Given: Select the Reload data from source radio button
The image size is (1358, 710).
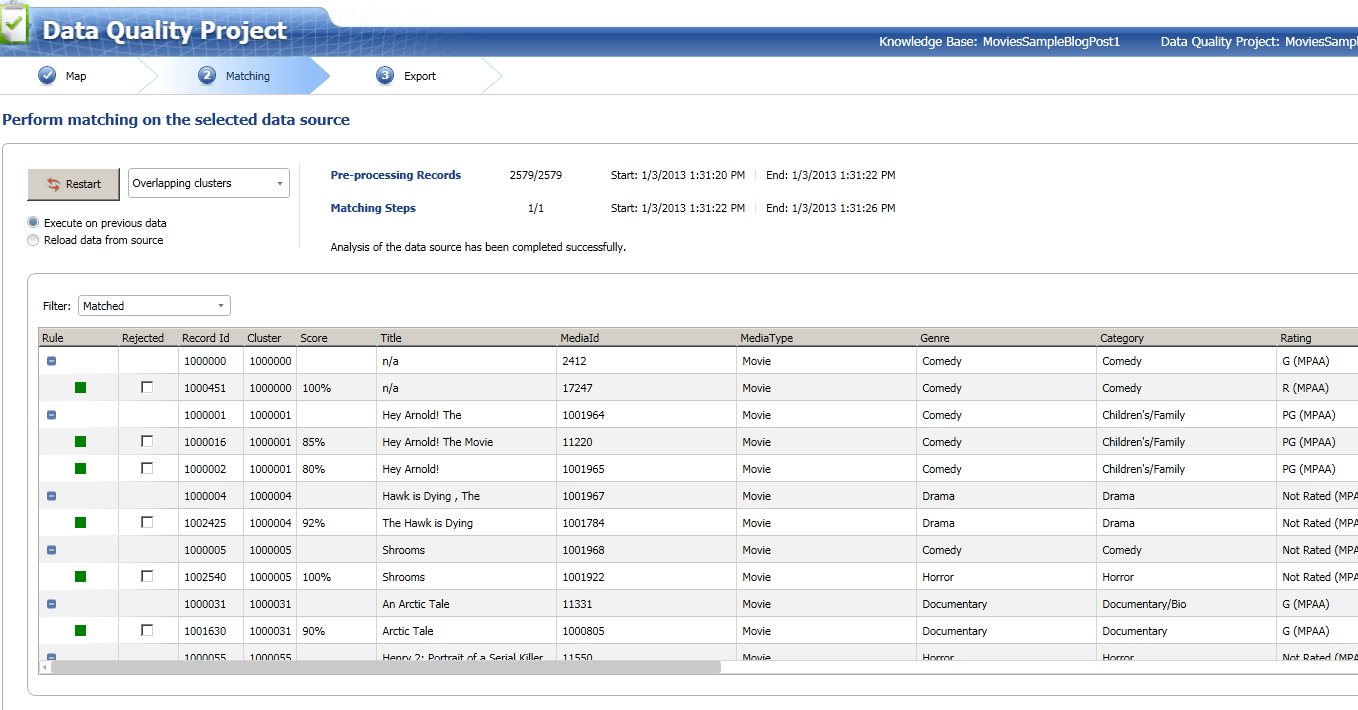Looking at the screenshot, I should 32,240.
